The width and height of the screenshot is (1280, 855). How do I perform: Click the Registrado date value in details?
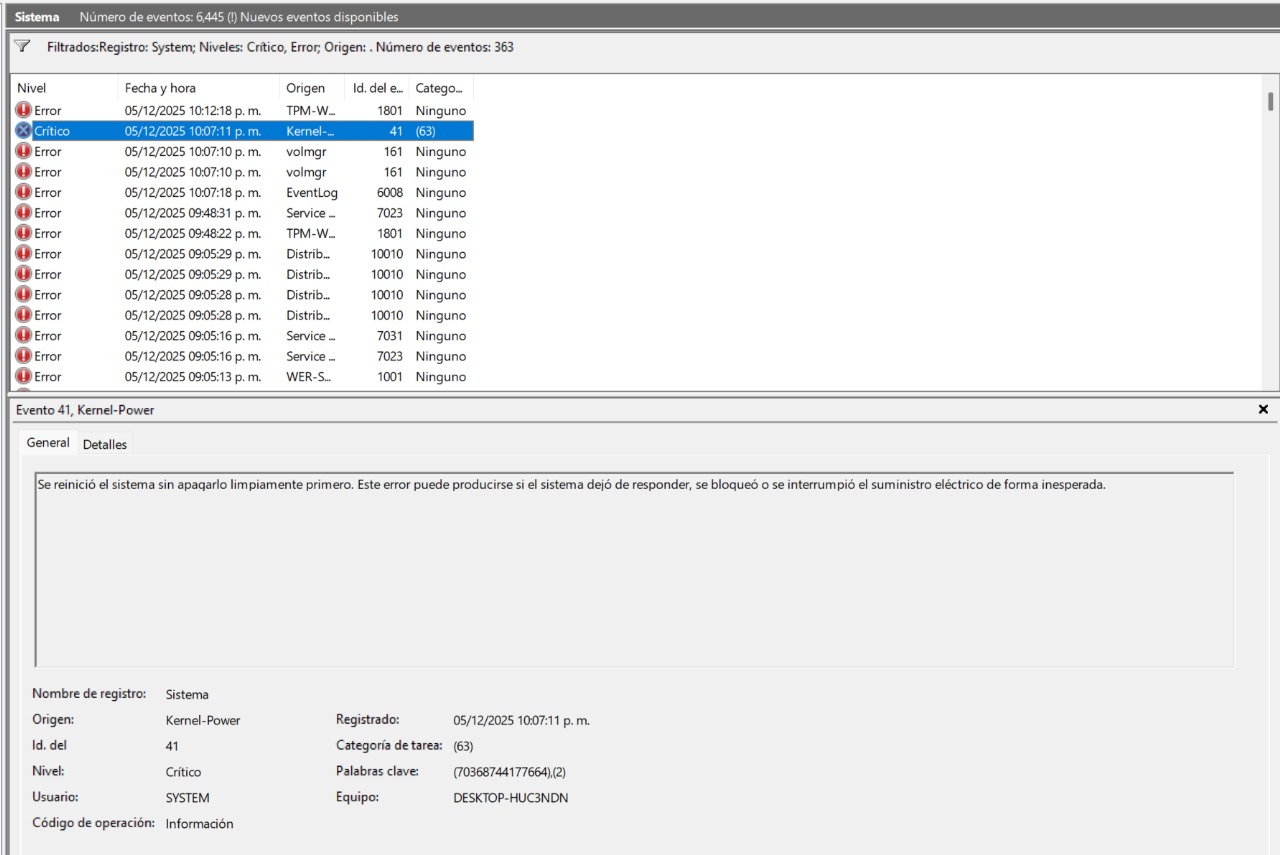click(x=521, y=720)
